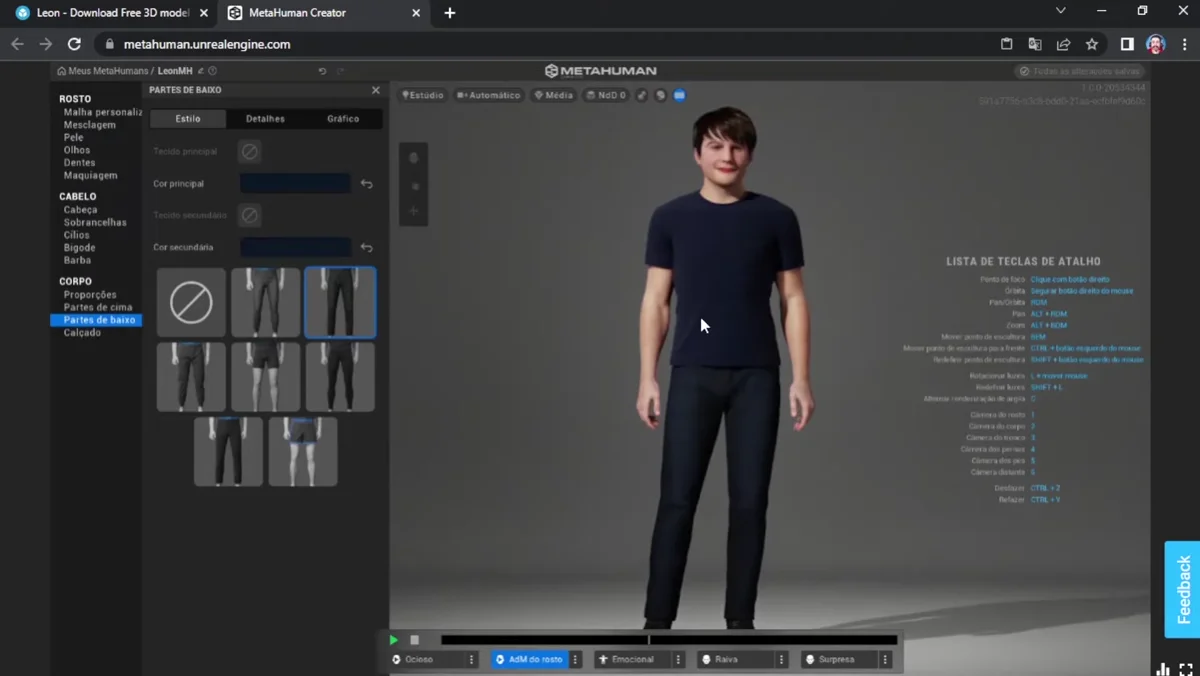This screenshot has height=676, width=1200.
Task: Open the Emocional animation options menu
Action: [678, 660]
